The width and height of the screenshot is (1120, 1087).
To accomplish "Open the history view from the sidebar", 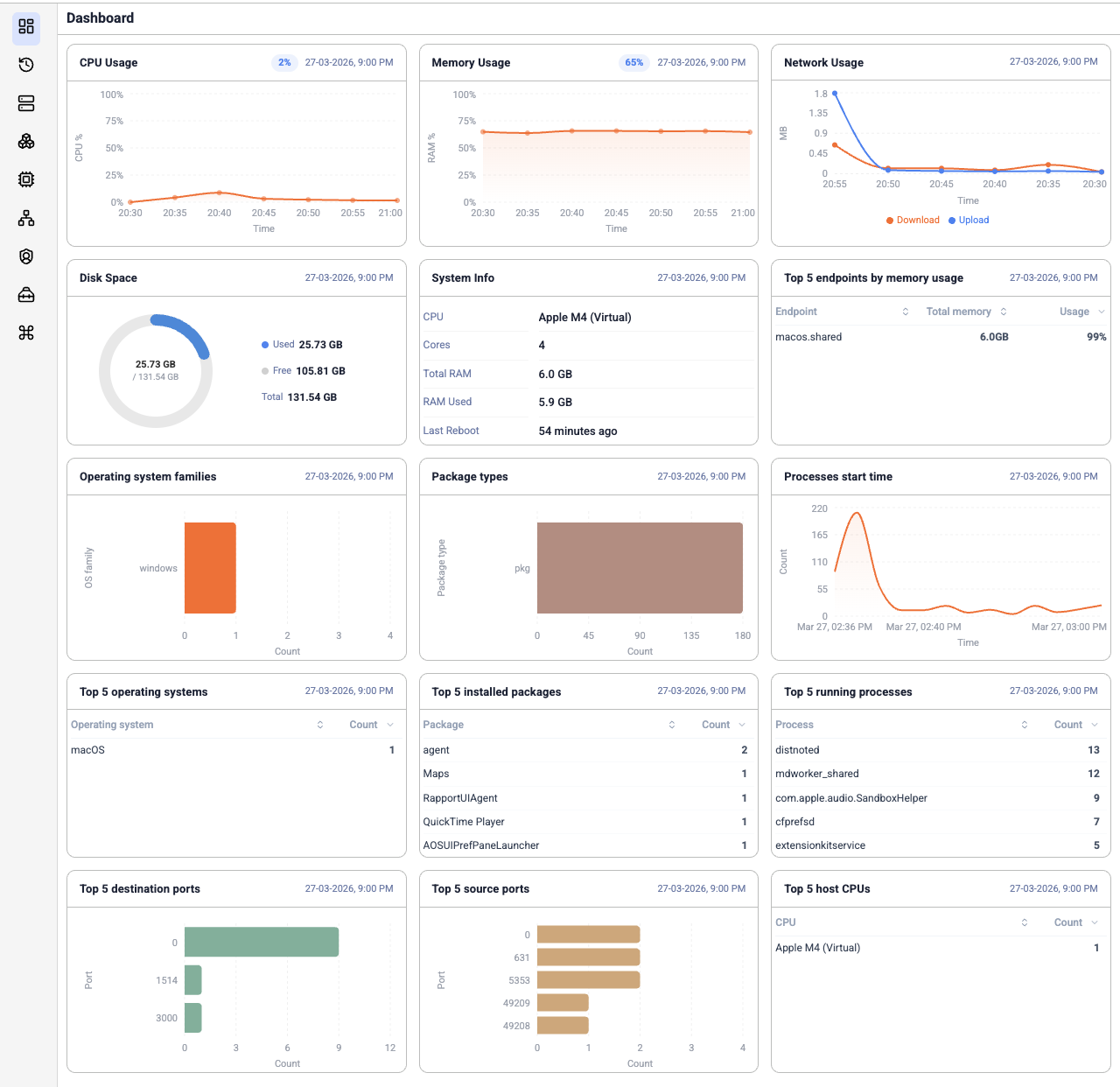I will click(26, 65).
